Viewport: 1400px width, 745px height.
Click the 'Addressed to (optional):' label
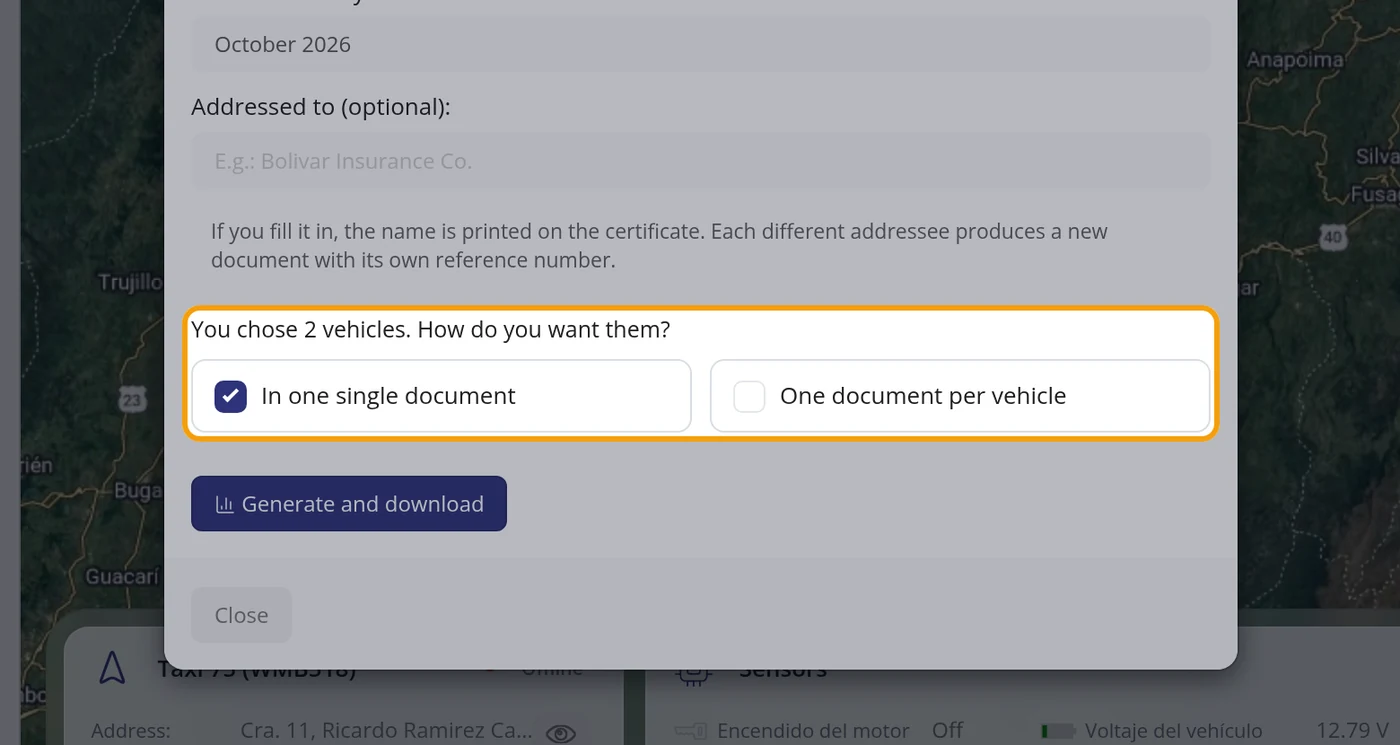coord(321,107)
